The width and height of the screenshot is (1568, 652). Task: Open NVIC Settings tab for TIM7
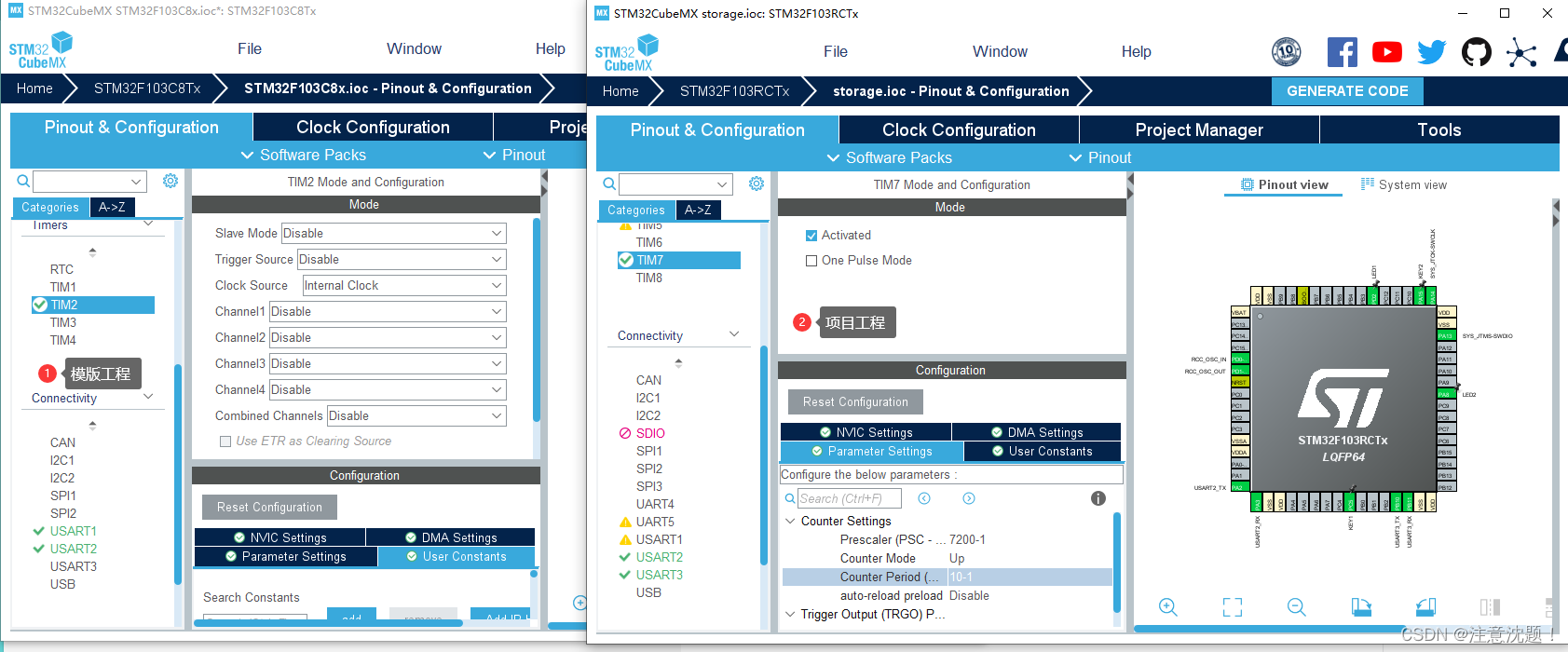(x=866, y=432)
